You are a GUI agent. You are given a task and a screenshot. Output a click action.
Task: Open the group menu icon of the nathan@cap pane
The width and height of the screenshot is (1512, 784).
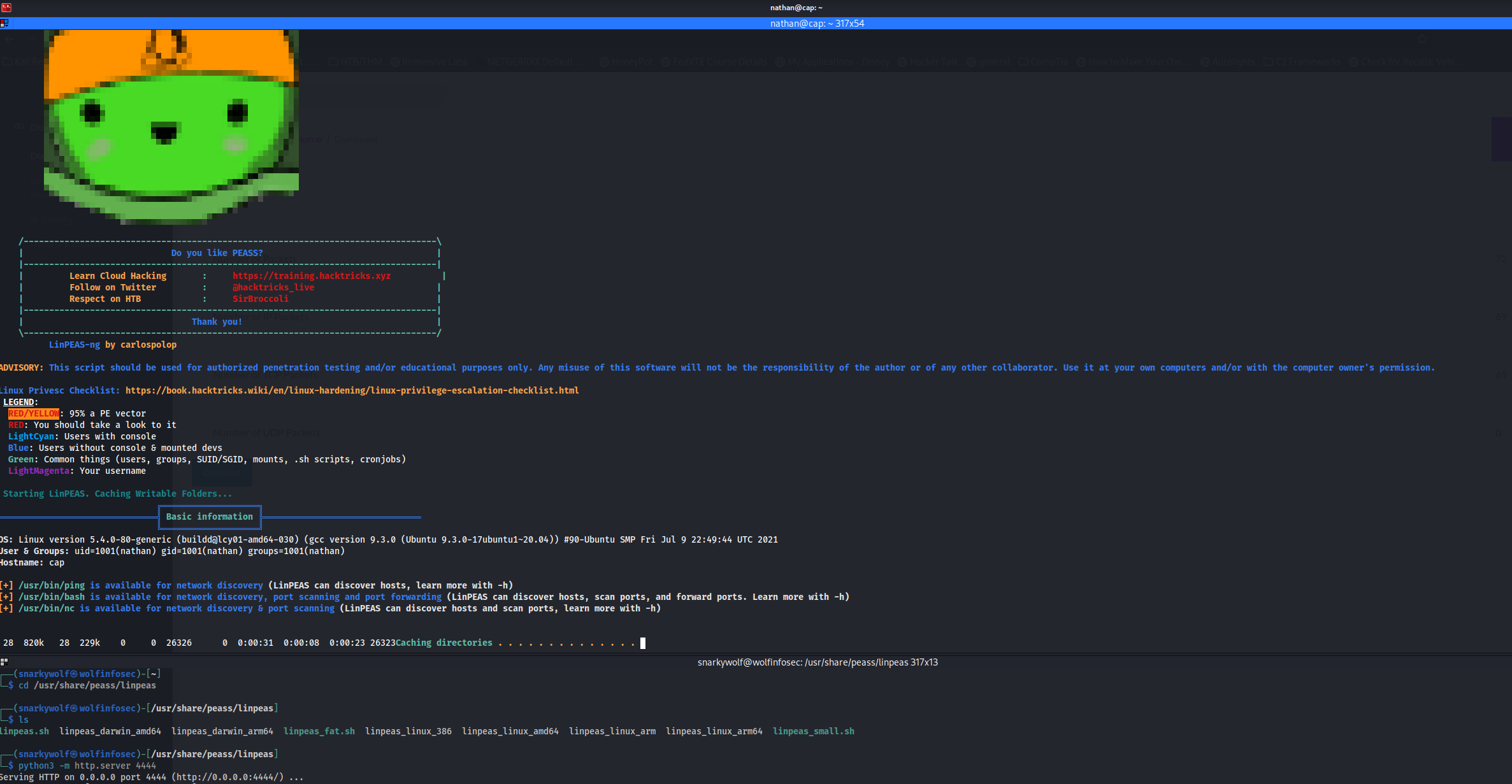point(4,24)
